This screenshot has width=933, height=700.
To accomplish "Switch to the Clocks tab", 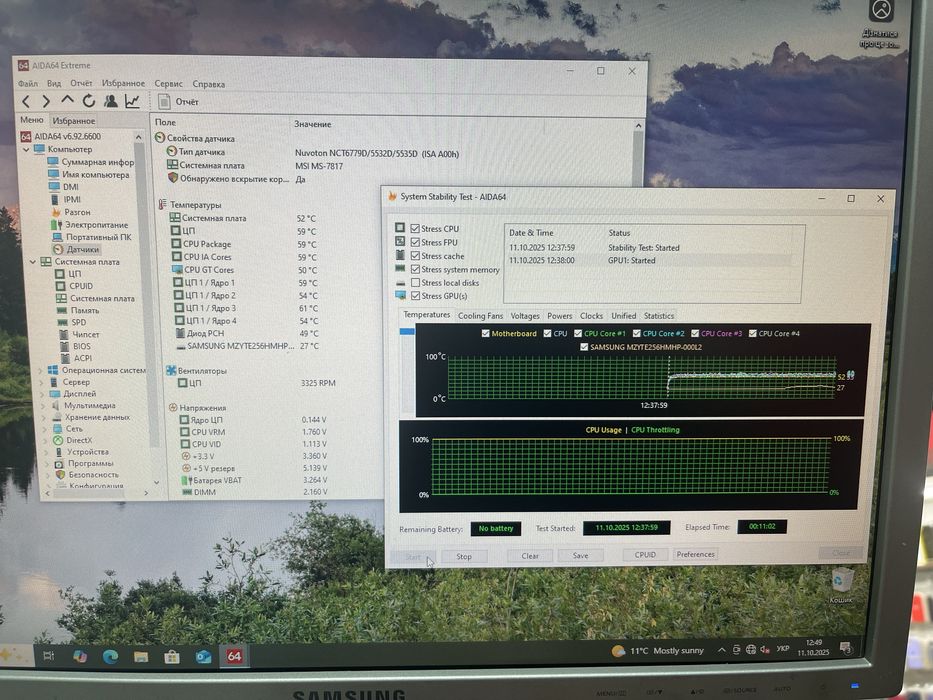I will pyautogui.click(x=591, y=316).
